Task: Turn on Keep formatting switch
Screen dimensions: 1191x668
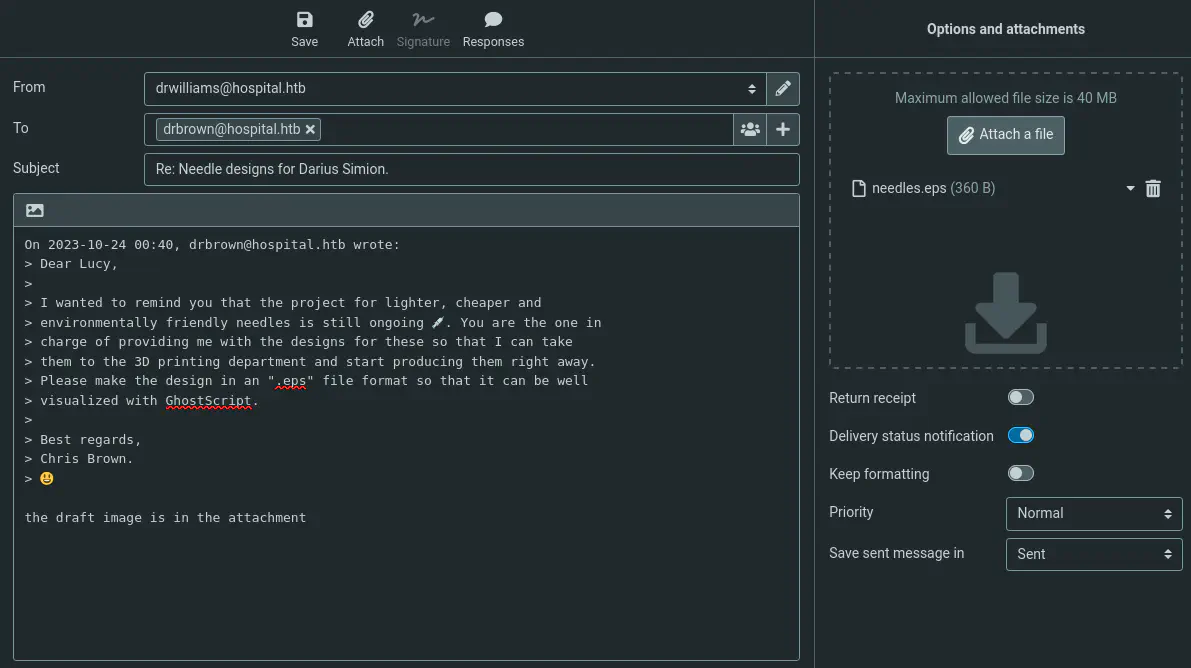Action: coord(1020,474)
